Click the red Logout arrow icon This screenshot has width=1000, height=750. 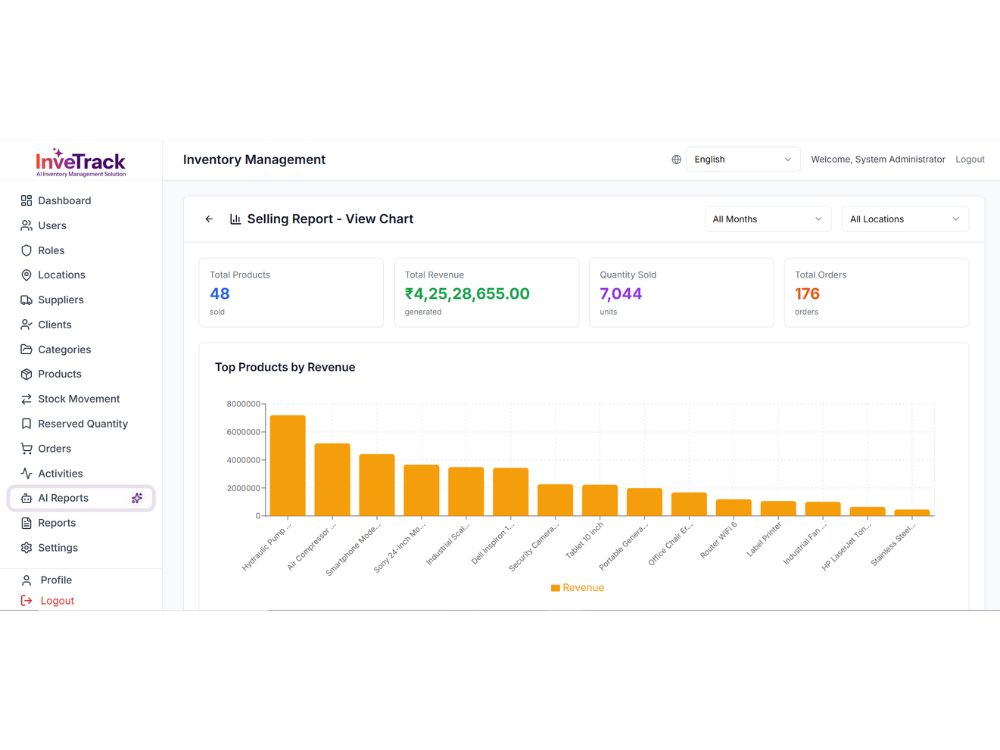click(26, 601)
